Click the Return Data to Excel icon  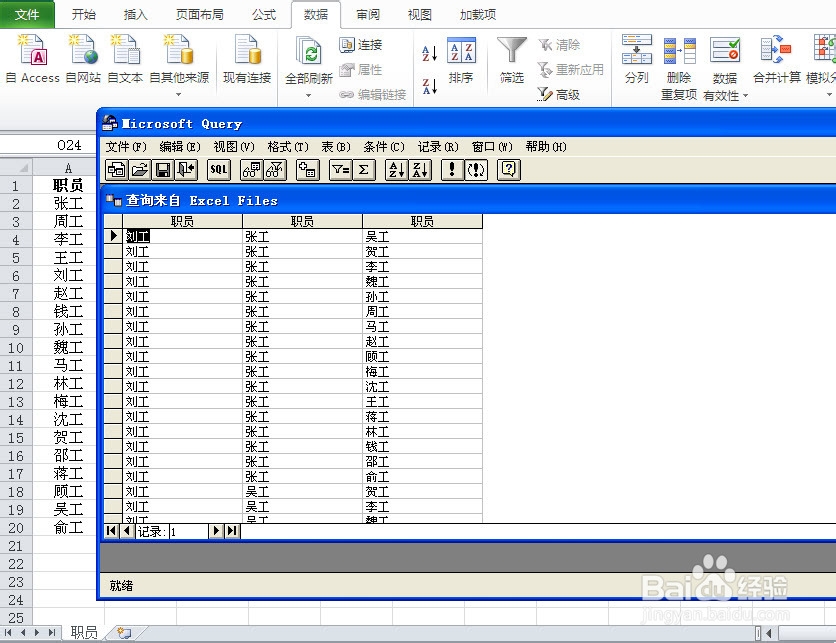click(x=186, y=170)
